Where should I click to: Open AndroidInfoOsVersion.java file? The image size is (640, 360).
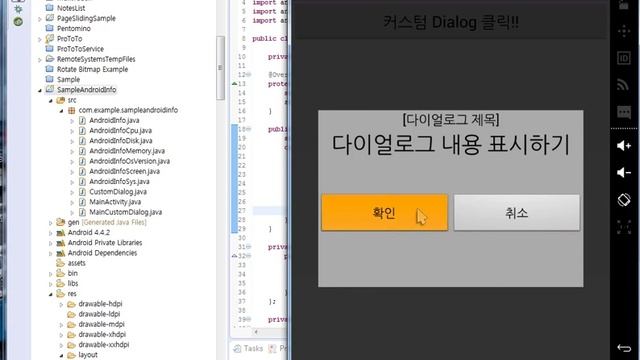click(x=129, y=161)
